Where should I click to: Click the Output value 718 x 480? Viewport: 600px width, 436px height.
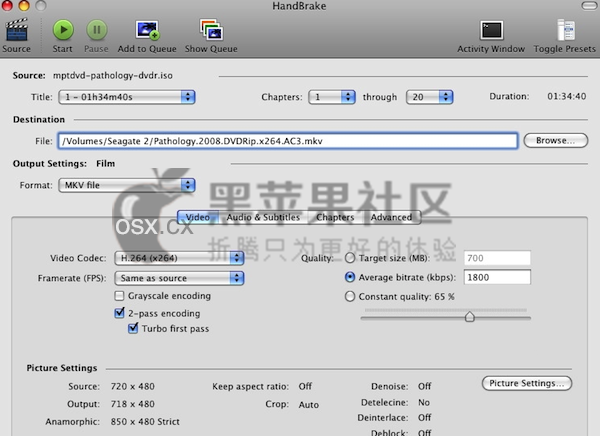[132, 404]
